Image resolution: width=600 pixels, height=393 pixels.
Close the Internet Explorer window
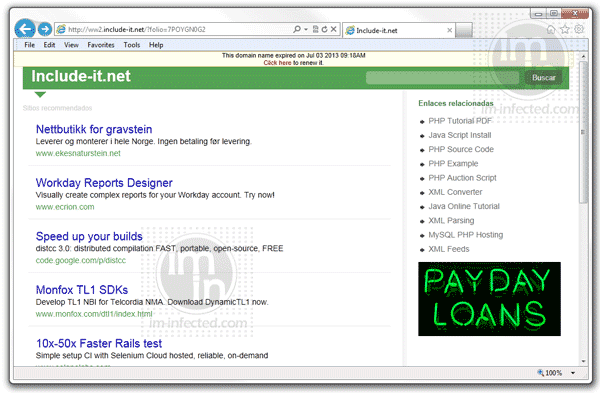pos(575,14)
